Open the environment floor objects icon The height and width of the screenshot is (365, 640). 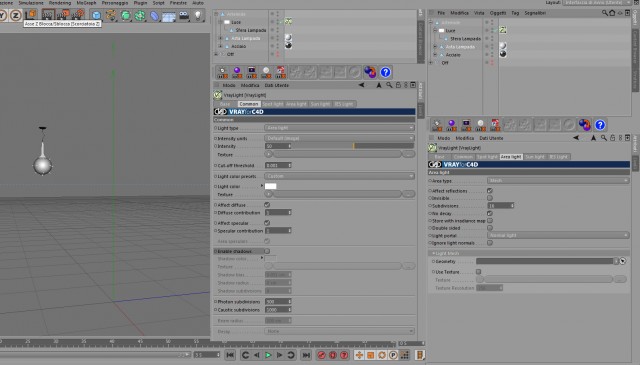(169, 16)
